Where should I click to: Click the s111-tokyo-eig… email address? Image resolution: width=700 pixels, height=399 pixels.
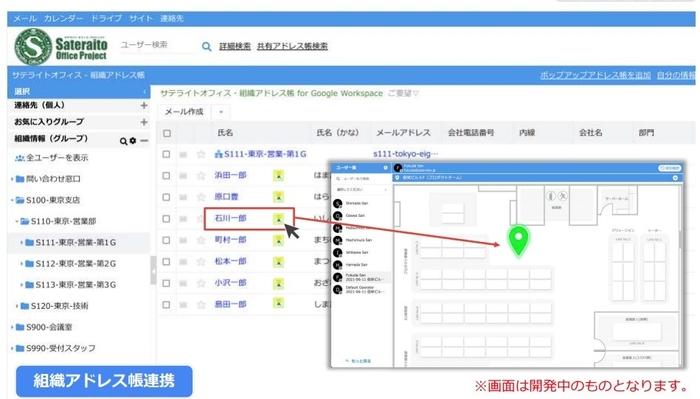tap(405, 154)
